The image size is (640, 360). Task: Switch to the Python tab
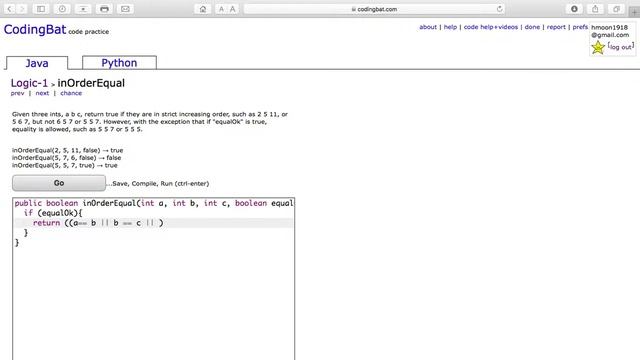119,62
